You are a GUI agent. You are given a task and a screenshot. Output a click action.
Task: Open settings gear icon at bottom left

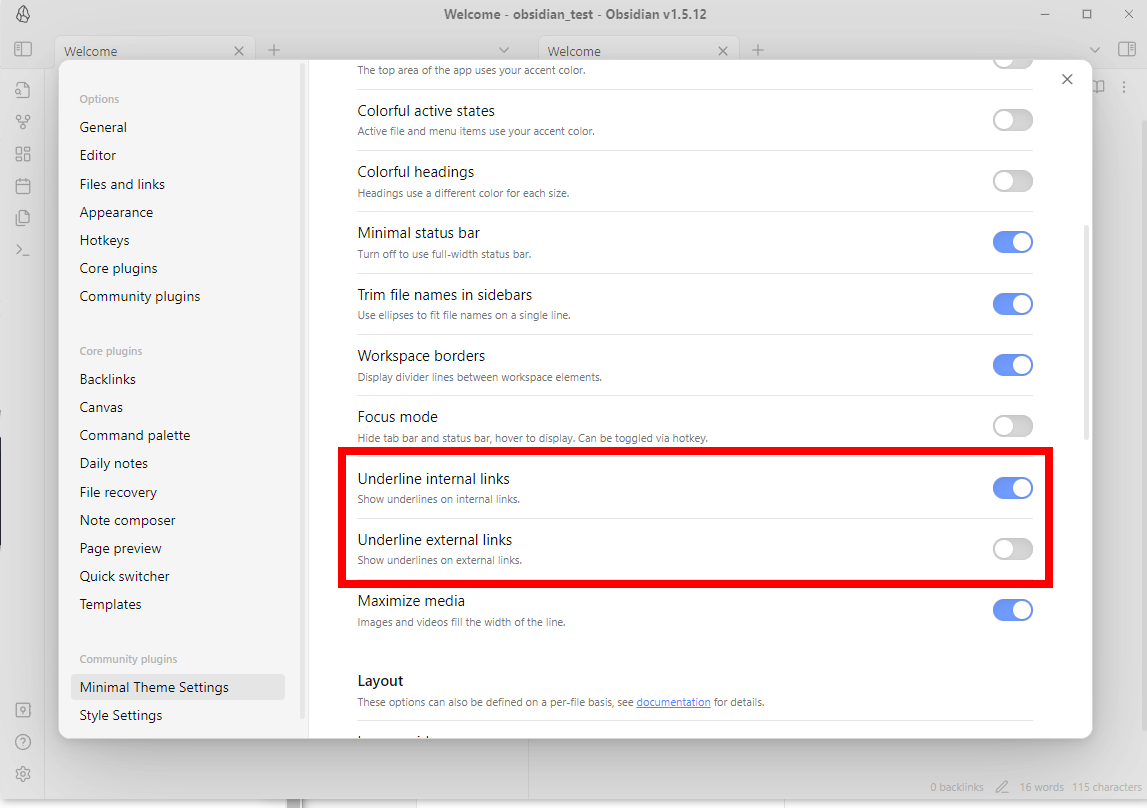23,774
